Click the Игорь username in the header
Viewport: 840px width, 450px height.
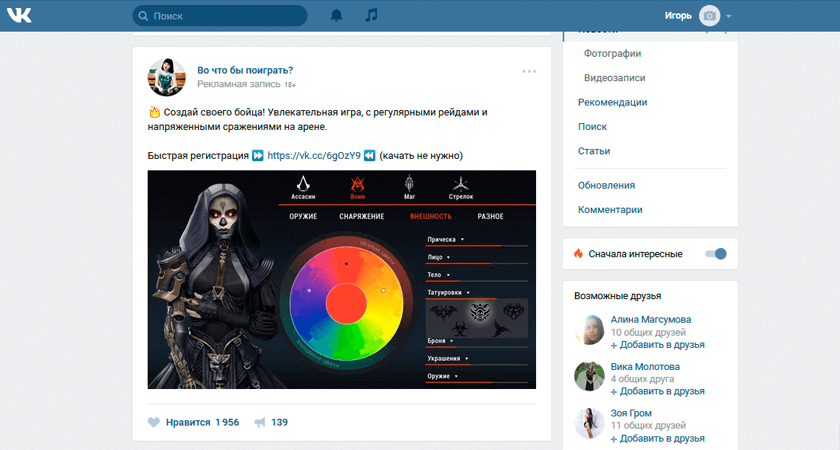(678, 16)
